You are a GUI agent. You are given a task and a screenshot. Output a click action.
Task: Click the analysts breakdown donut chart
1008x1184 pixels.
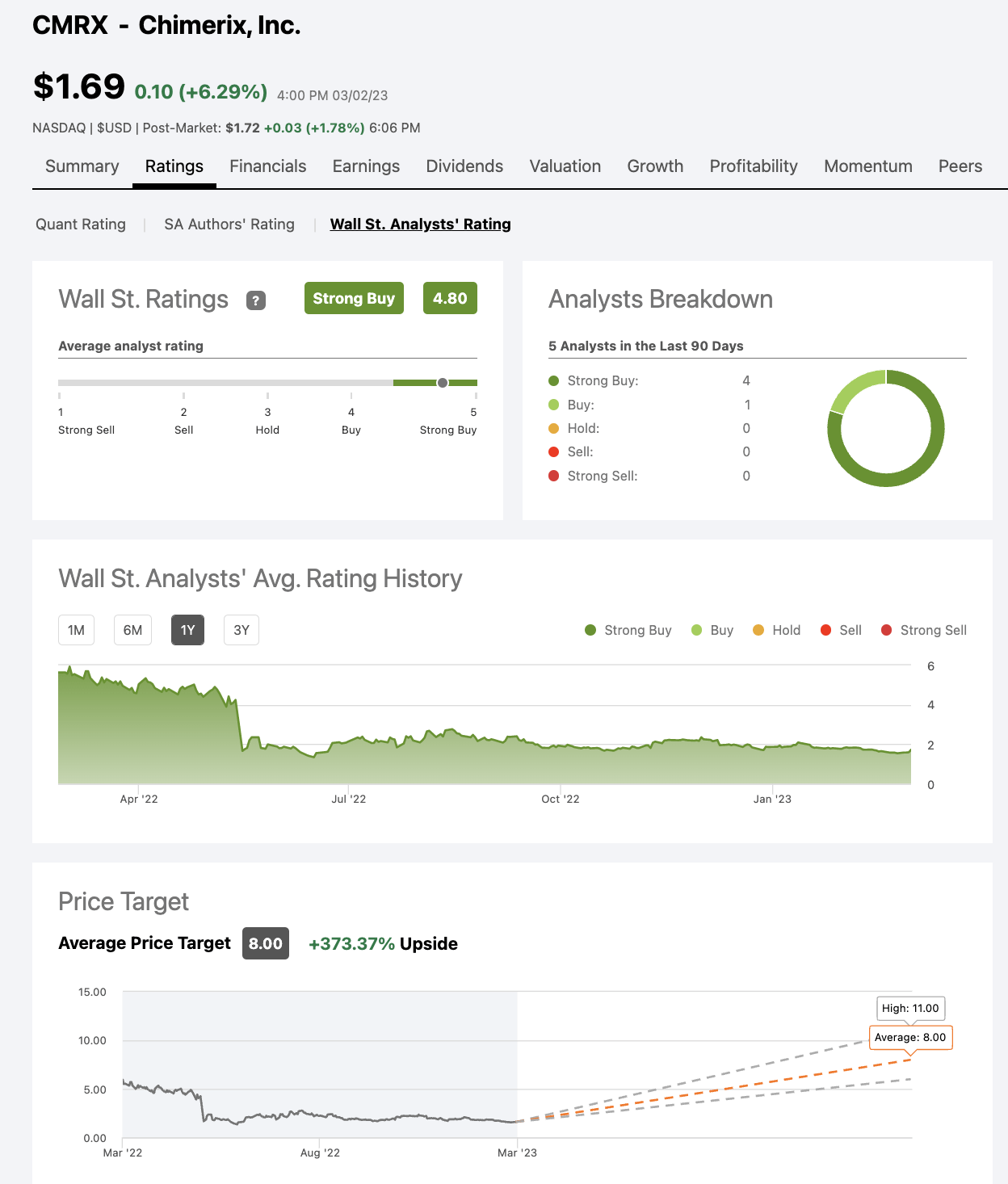point(885,429)
